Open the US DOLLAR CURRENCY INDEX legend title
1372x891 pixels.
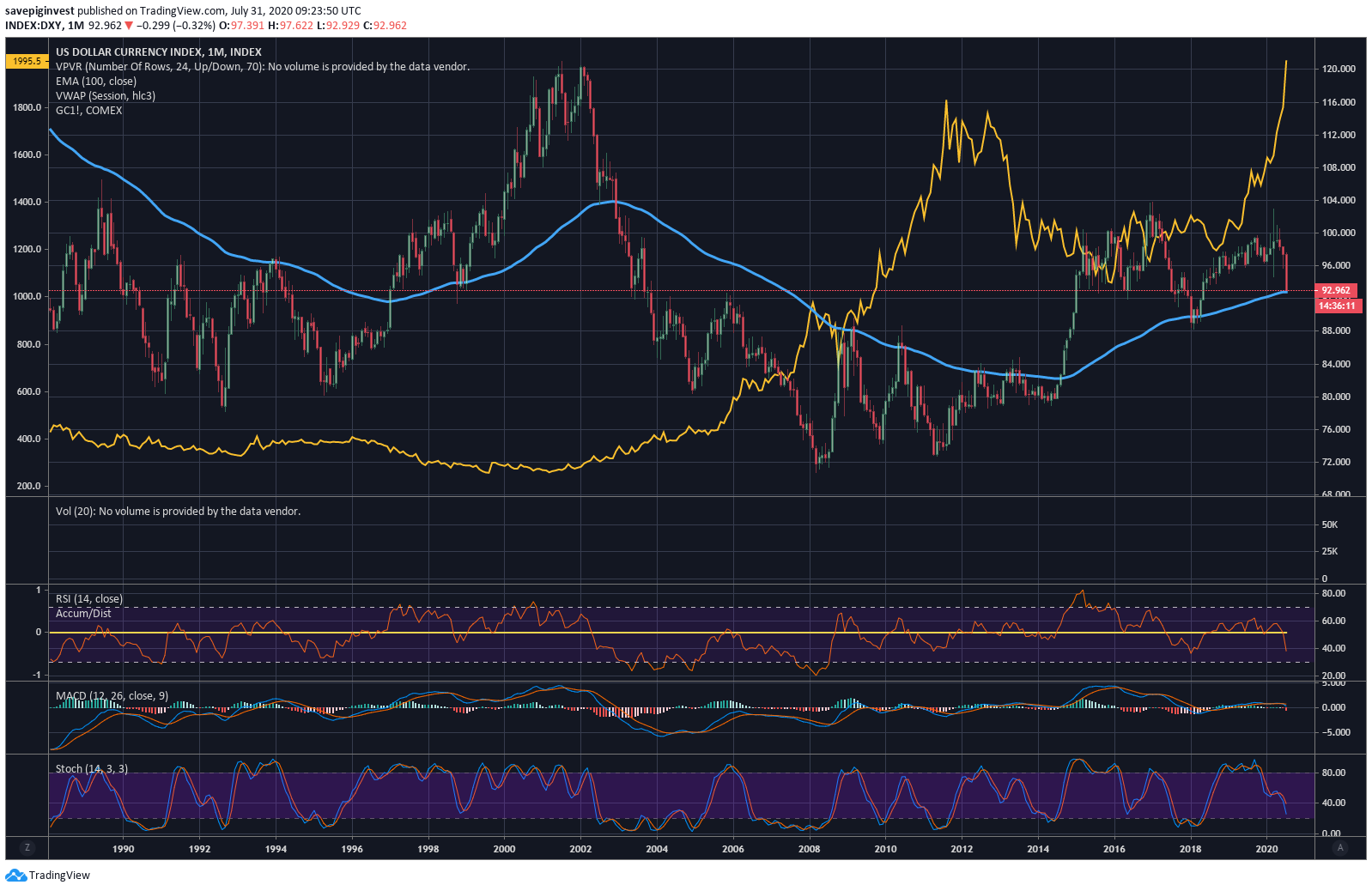tap(158, 52)
